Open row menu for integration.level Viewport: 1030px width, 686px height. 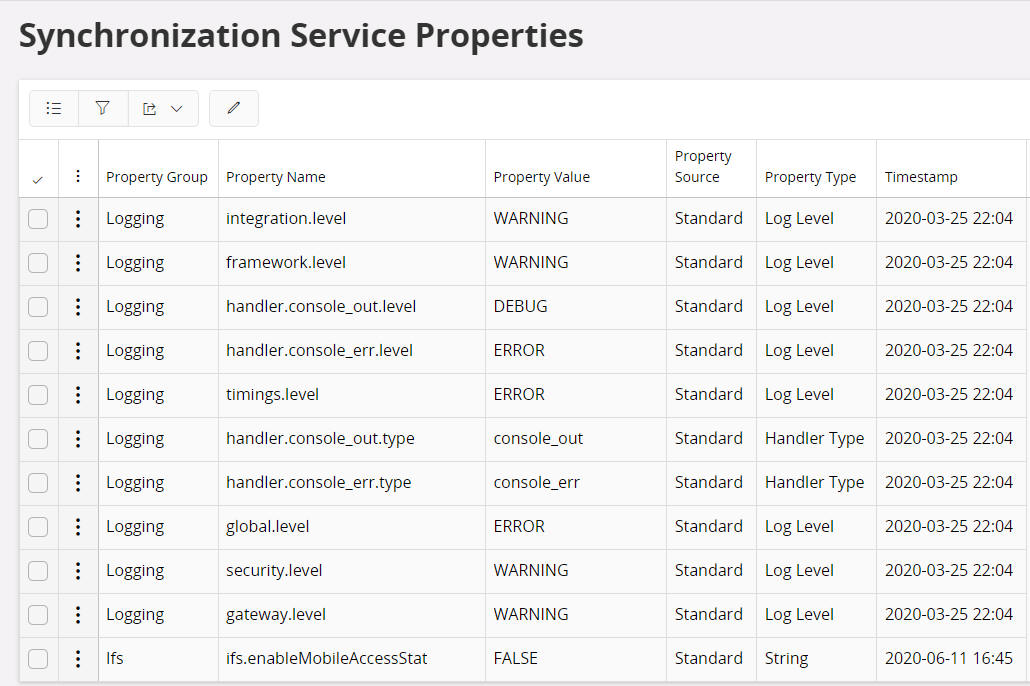click(78, 219)
